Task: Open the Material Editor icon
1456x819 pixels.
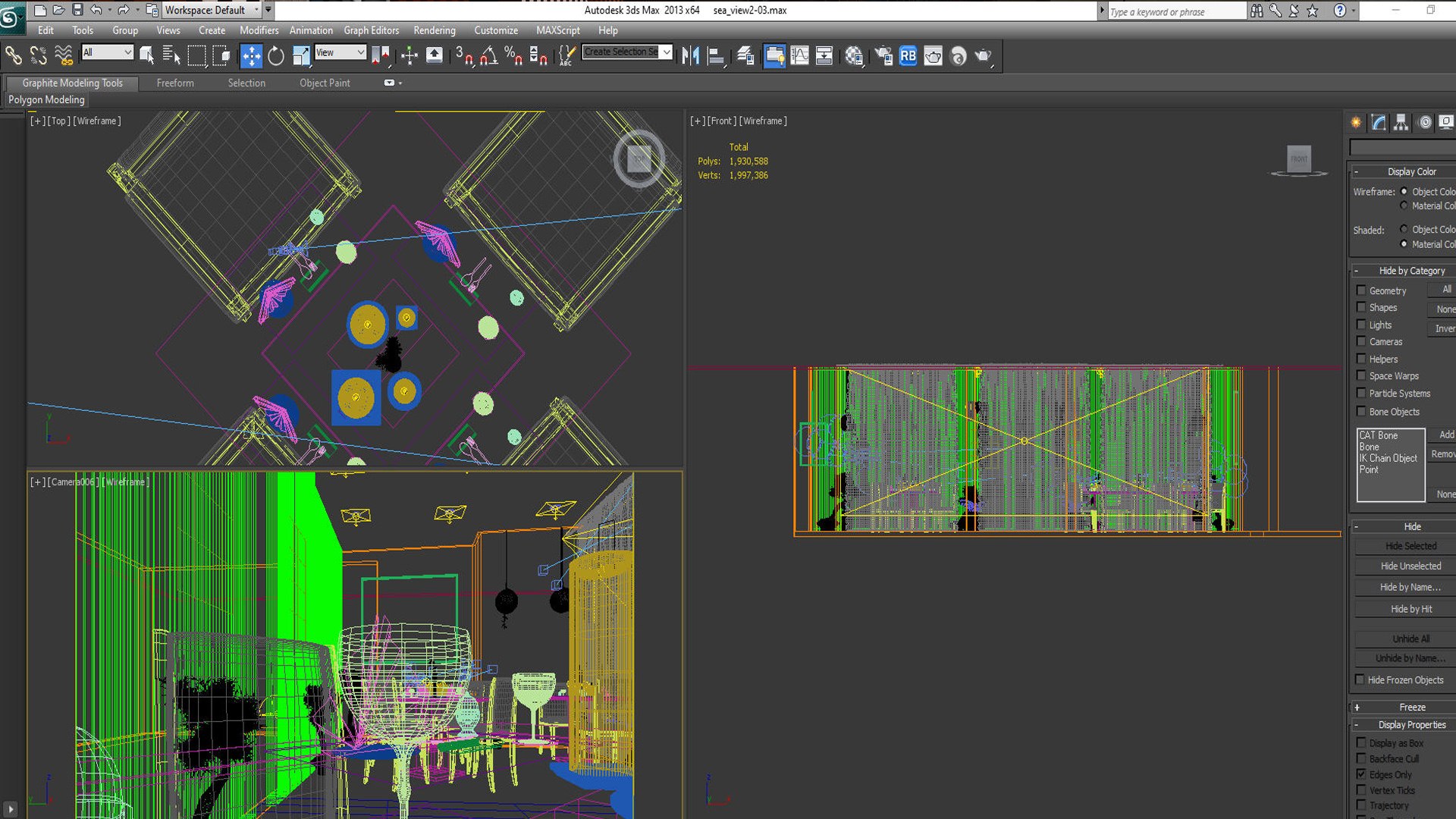Action: tap(854, 55)
